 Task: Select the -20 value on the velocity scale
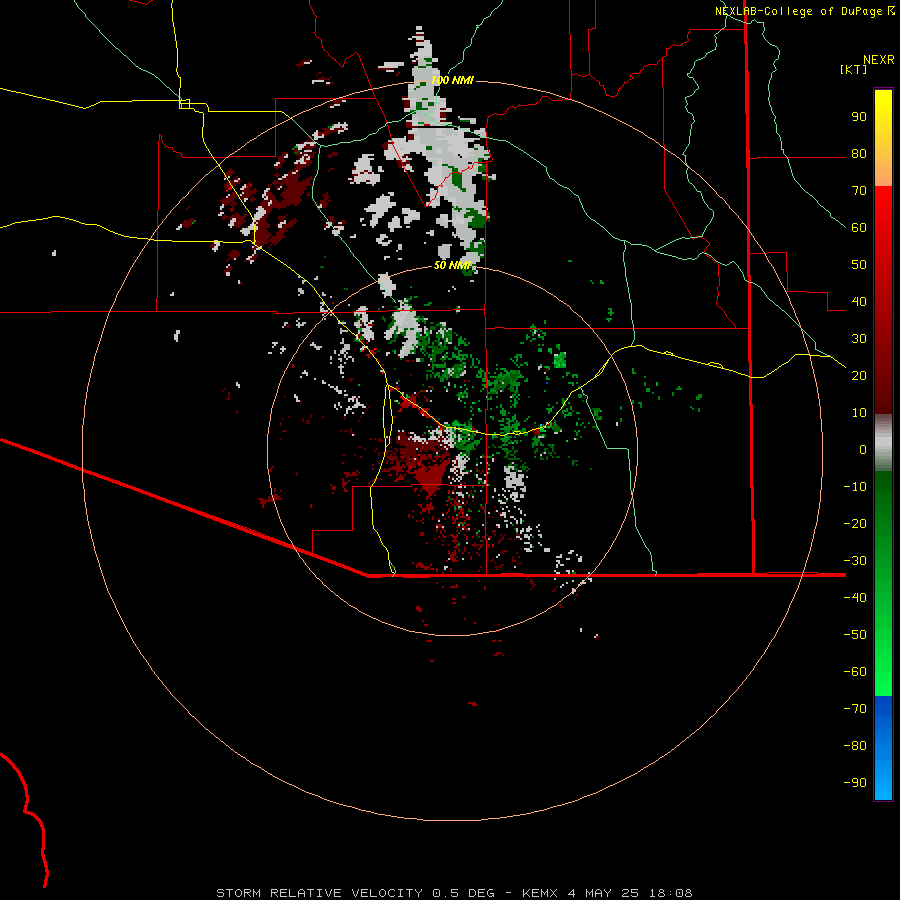click(x=855, y=523)
